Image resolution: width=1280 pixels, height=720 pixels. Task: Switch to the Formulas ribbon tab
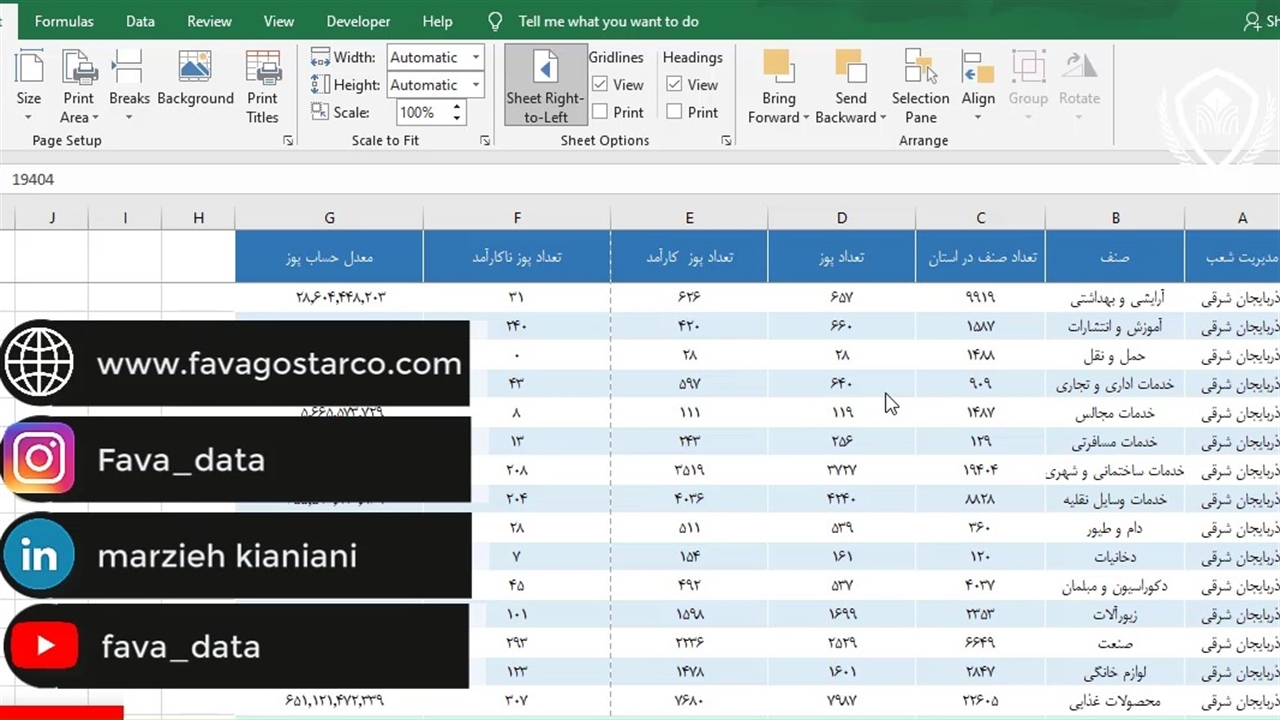pos(64,21)
